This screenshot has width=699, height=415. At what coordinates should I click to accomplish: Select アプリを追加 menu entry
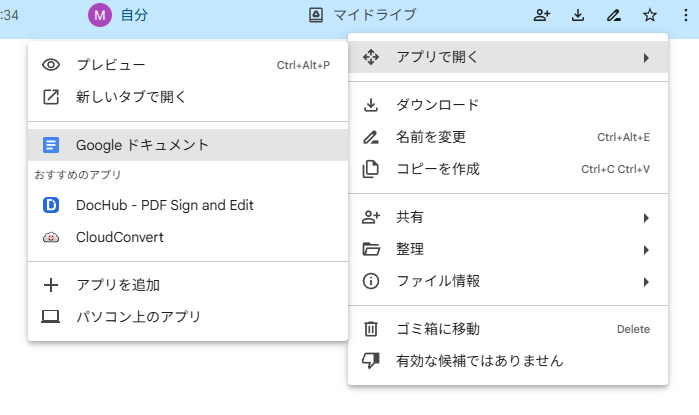pos(188,285)
